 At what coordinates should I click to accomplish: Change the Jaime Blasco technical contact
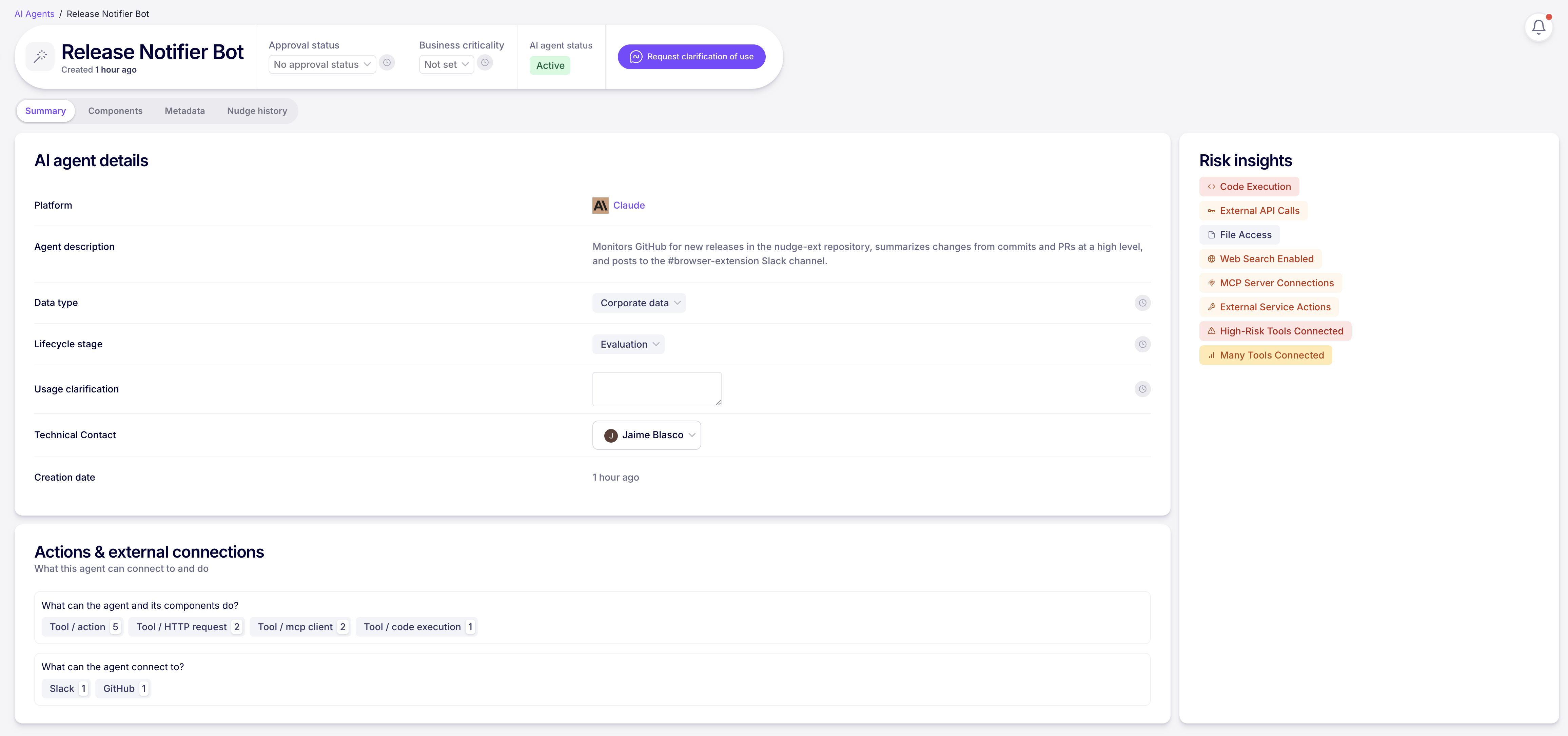[x=646, y=435]
